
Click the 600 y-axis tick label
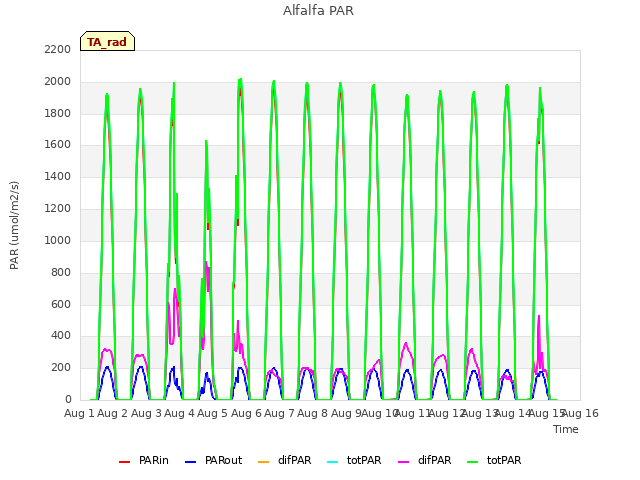(x=61, y=304)
